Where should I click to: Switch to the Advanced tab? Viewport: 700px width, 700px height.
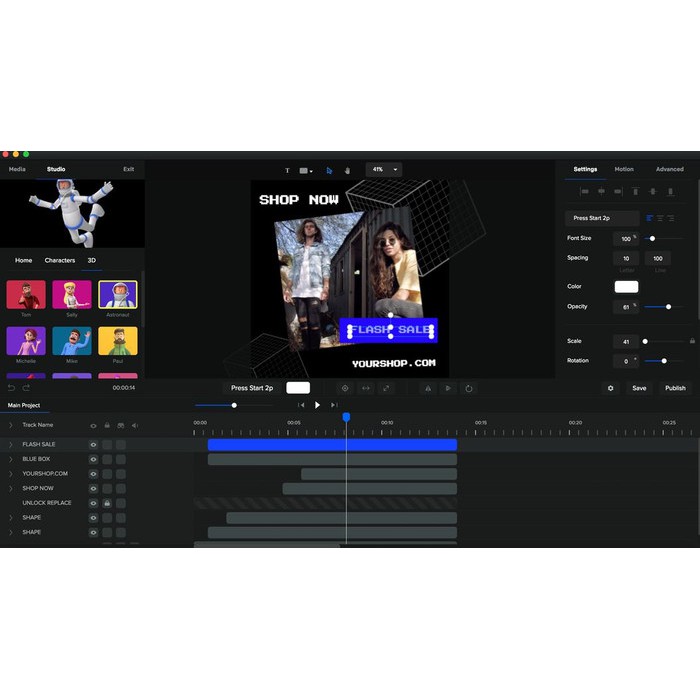click(670, 169)
